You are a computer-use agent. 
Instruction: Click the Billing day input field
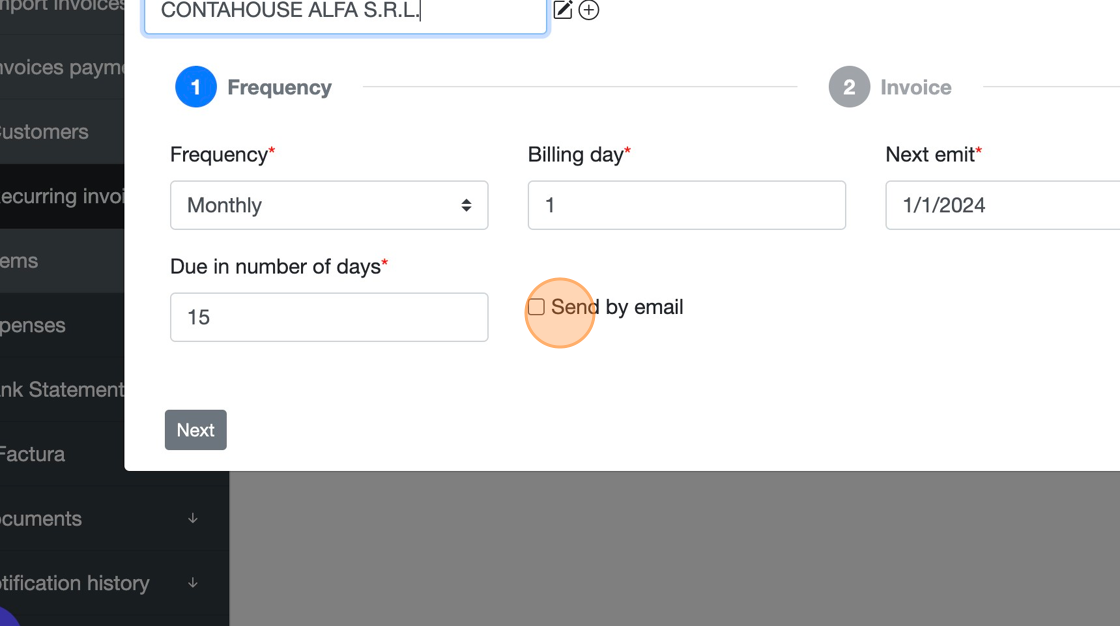coord(686,205)
